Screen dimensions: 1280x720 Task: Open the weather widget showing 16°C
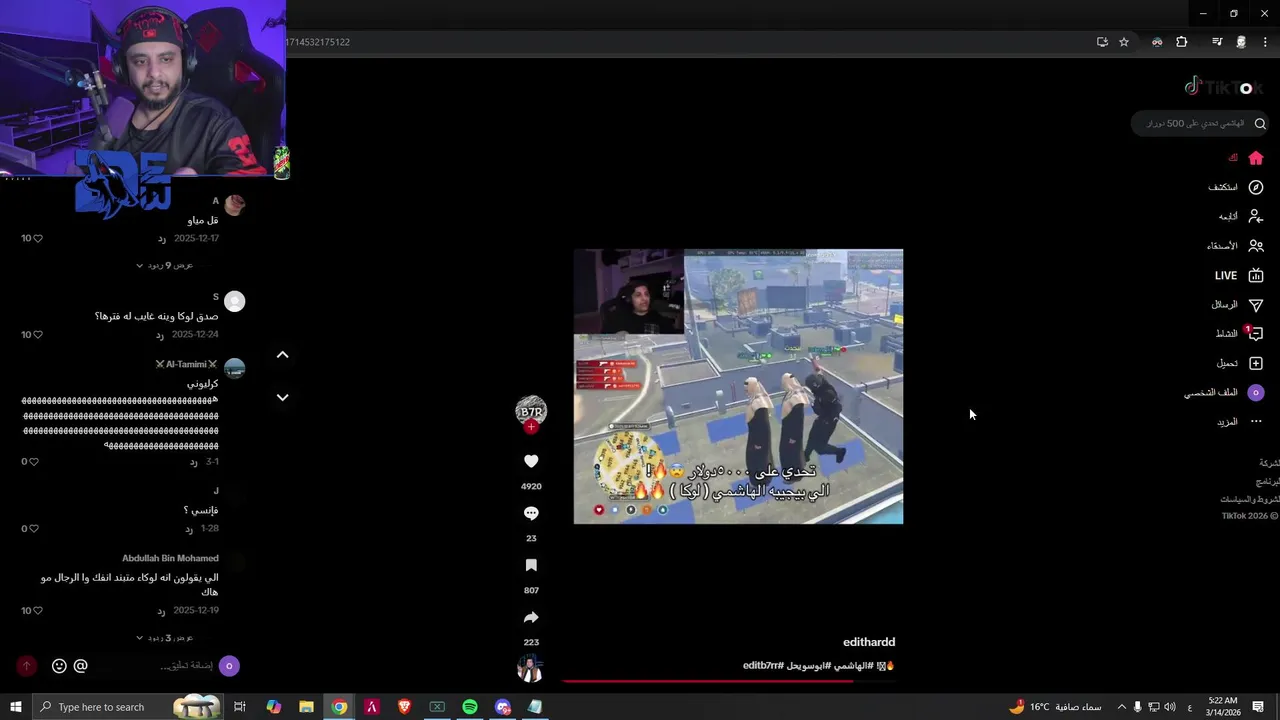click(1055, 707)
